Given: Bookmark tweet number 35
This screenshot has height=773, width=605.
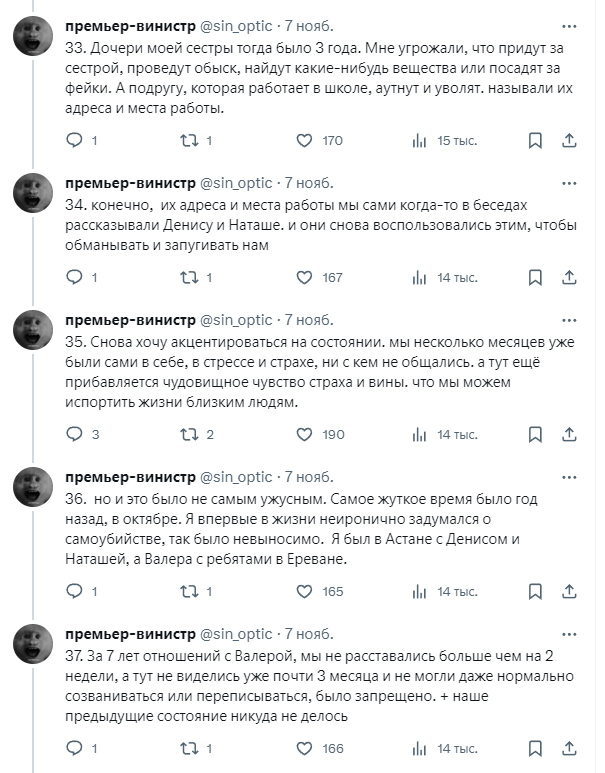Looking at the screenshot, I should (535, 434).
